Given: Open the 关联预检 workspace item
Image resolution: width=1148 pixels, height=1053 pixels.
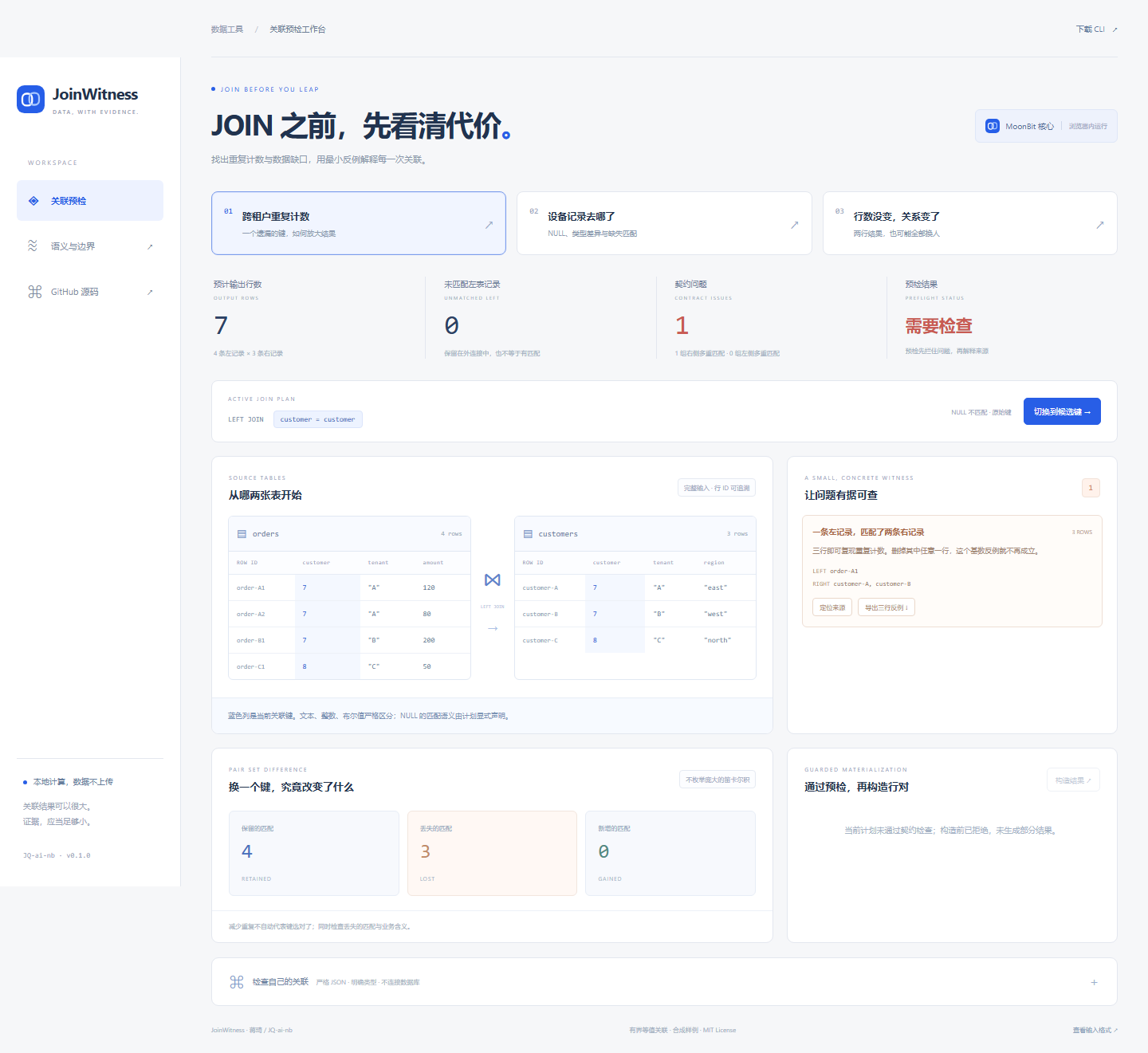Looking at the screenshot, I should [90, 201].
